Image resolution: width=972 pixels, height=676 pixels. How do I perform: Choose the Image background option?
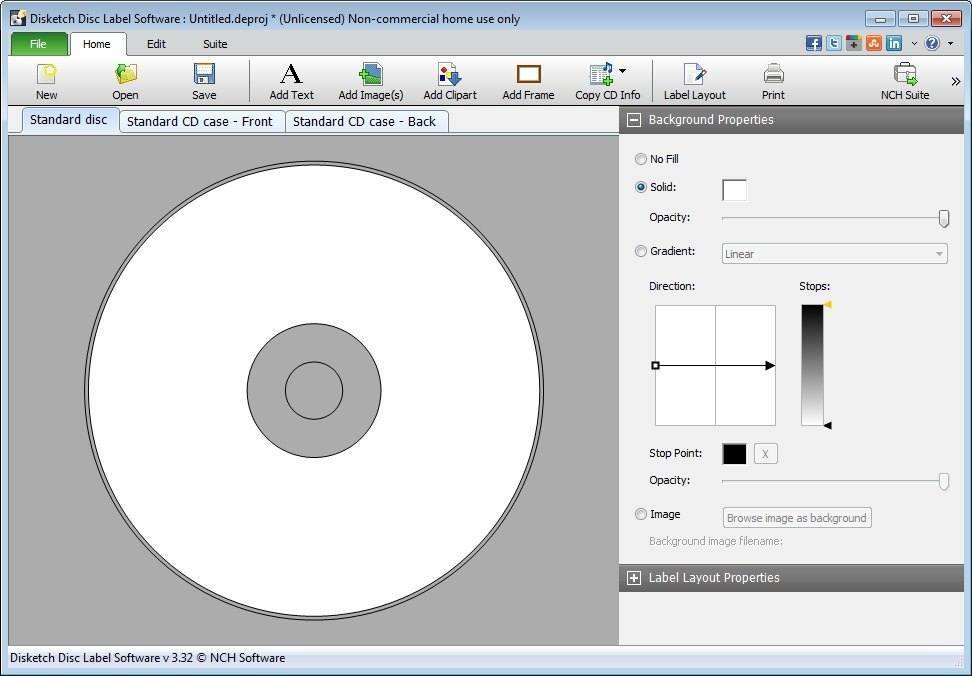tap(641, 514)
